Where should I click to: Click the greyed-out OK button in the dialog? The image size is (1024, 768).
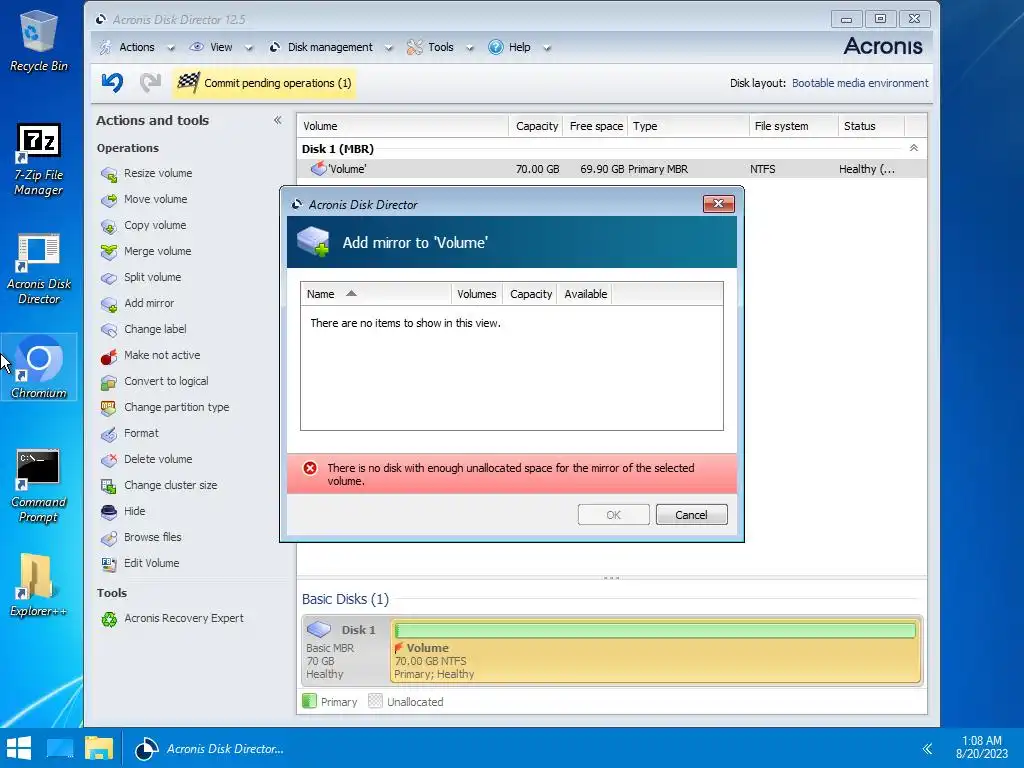[613, 515]
